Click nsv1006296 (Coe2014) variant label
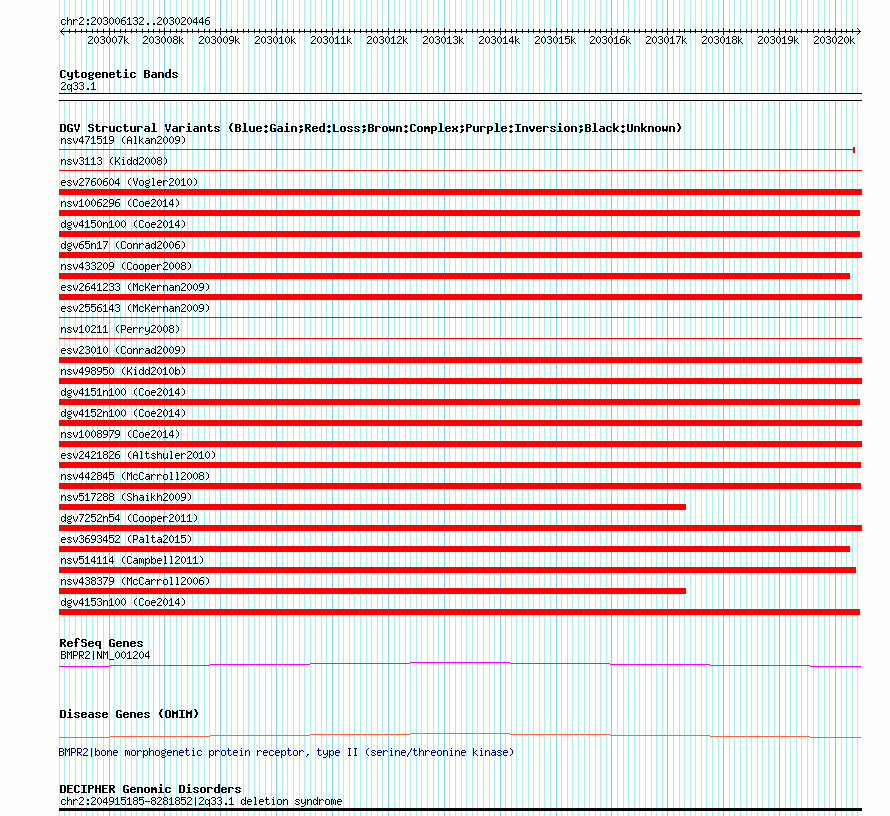Image resolution: width=890 pixels, height=816 pixels. 120,203
